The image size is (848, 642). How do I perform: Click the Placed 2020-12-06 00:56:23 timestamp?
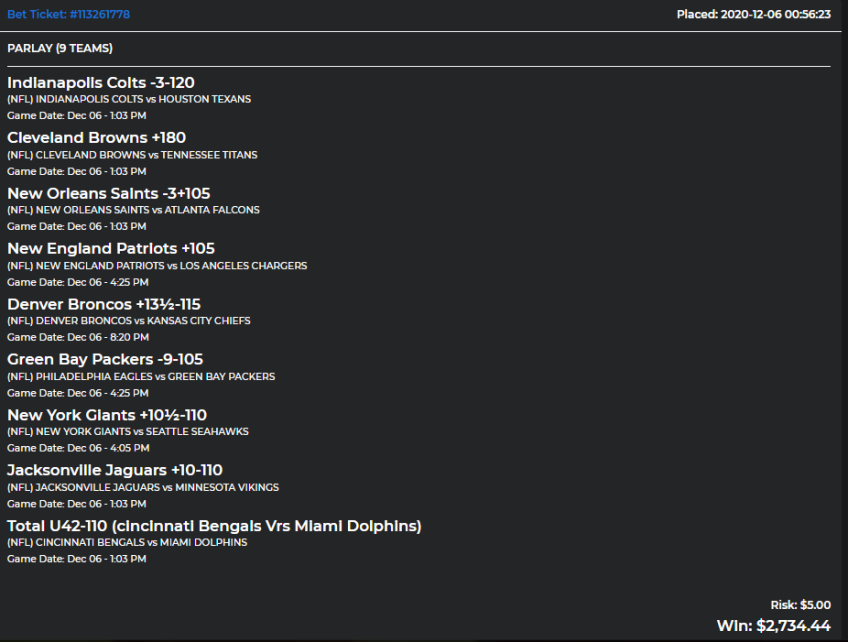753,14
